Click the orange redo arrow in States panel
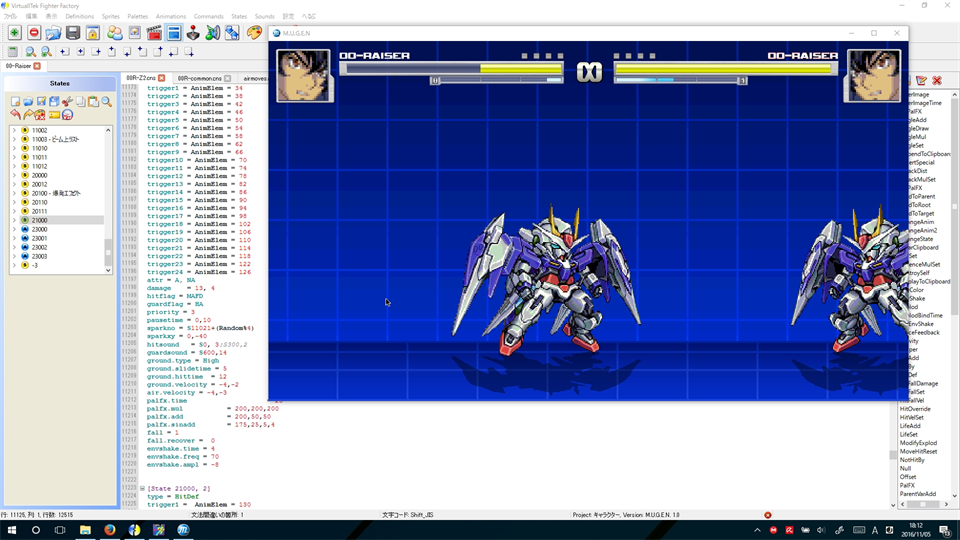960x540 pixels. [28, 114]
